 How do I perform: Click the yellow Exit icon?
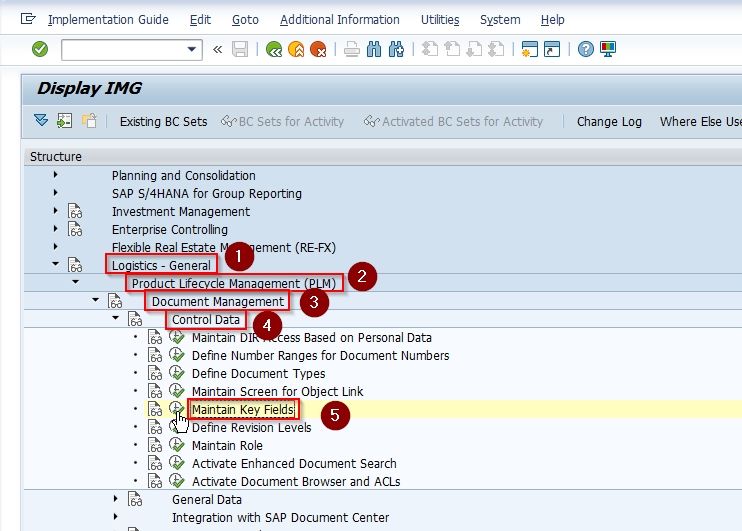296,49
